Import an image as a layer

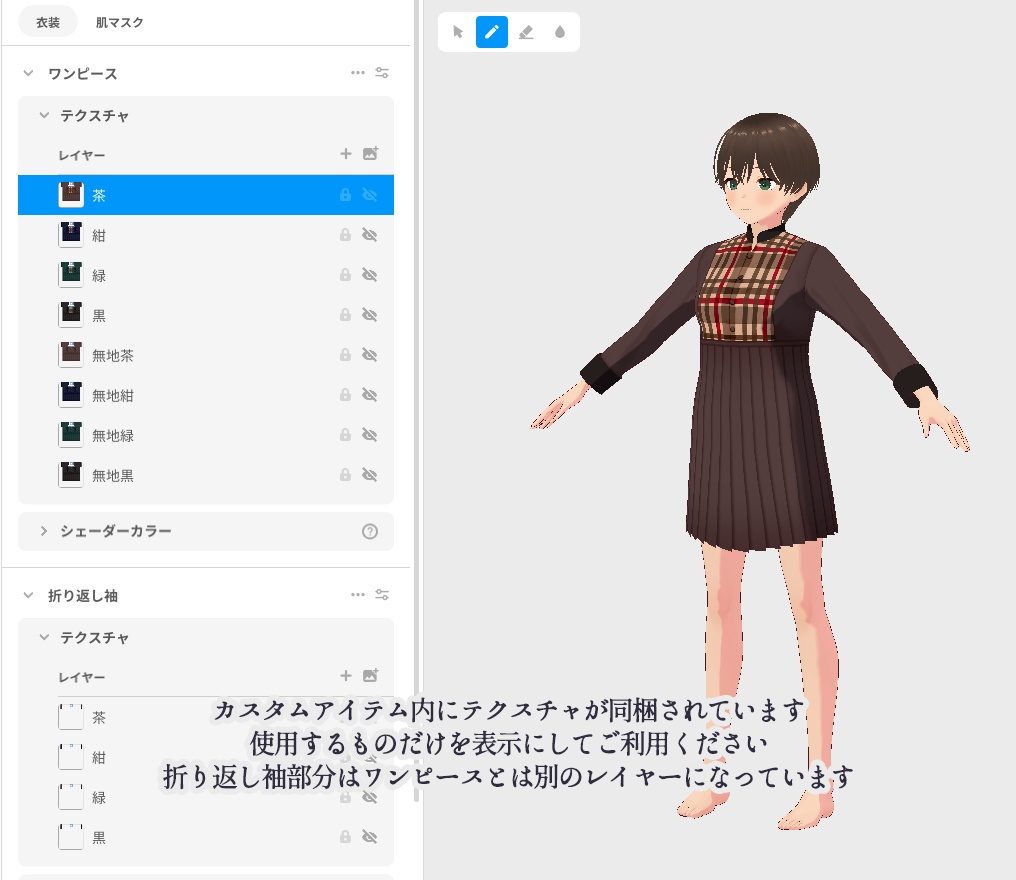370,154
